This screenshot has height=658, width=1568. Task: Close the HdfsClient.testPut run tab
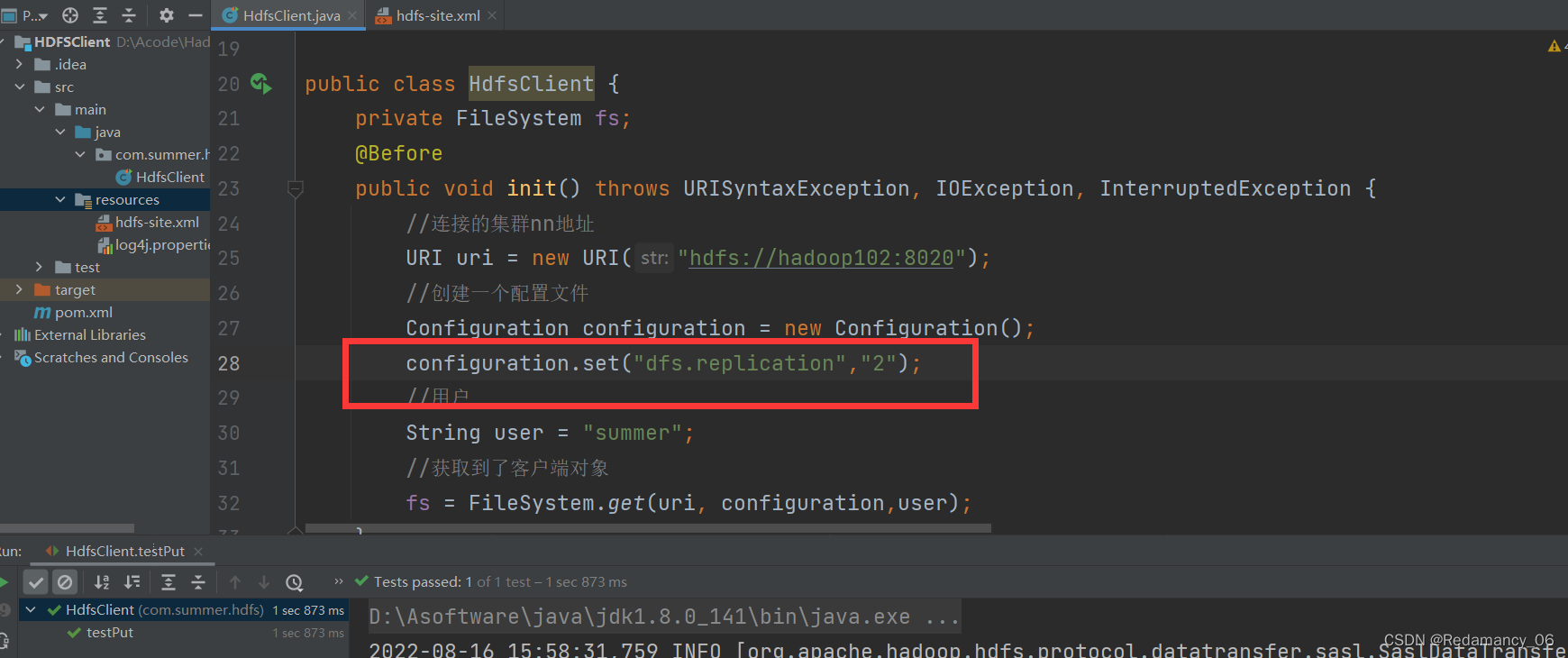(198, 551)
